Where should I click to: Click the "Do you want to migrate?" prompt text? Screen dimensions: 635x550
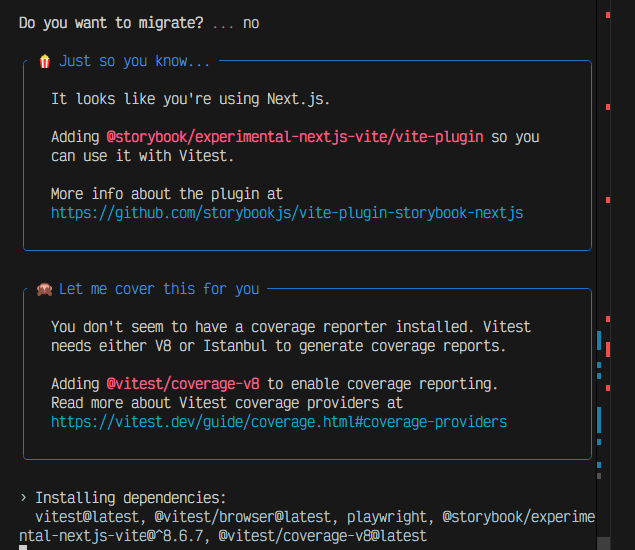[111, 23]
